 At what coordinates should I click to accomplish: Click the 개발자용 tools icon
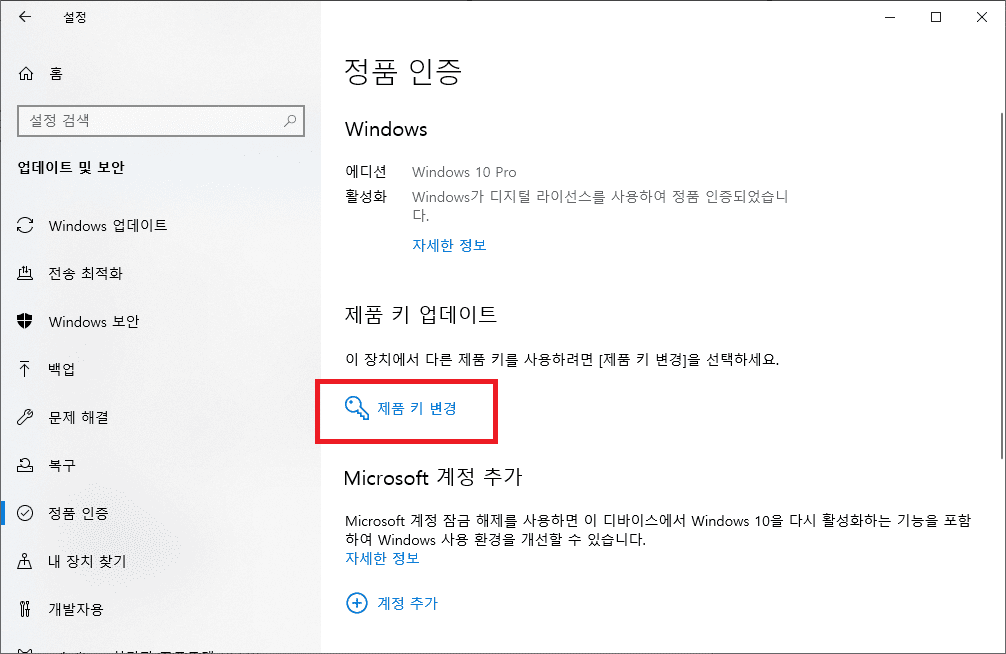pyautogui.click(x=25, y=608)
